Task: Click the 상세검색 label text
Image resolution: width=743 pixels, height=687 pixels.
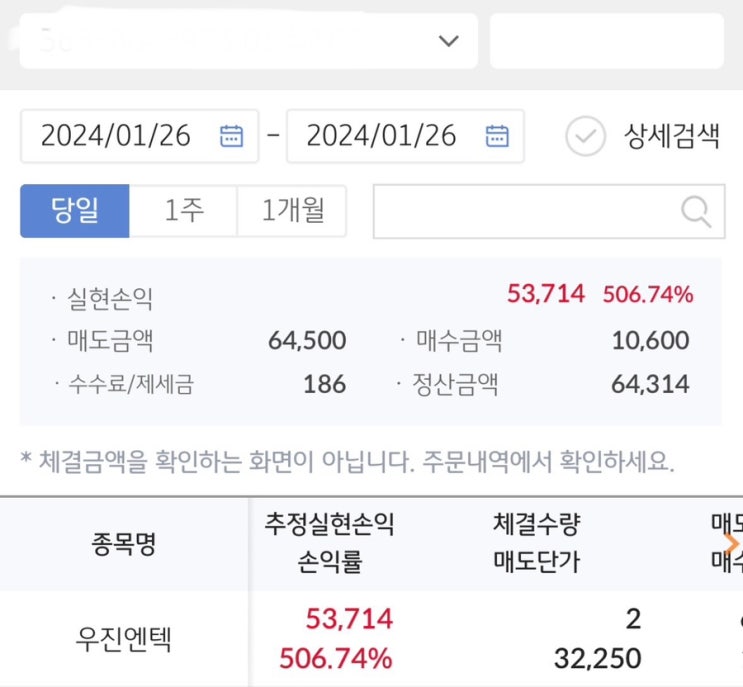Action: (x=671, y=137)
